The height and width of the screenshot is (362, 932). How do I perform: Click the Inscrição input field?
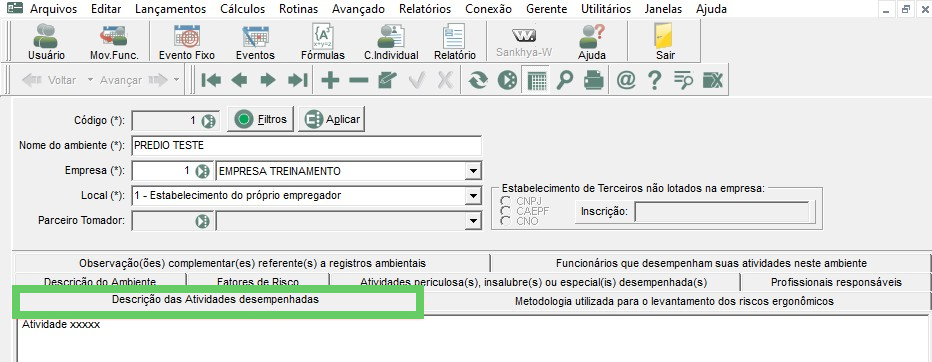[x=722, y=212]
